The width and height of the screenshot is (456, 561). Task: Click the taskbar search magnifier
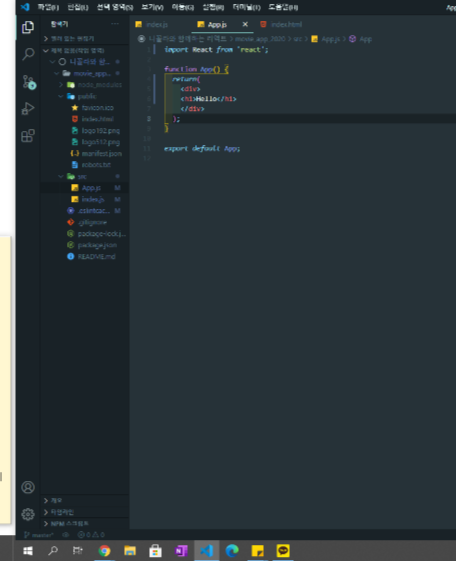tap(53, 550)
